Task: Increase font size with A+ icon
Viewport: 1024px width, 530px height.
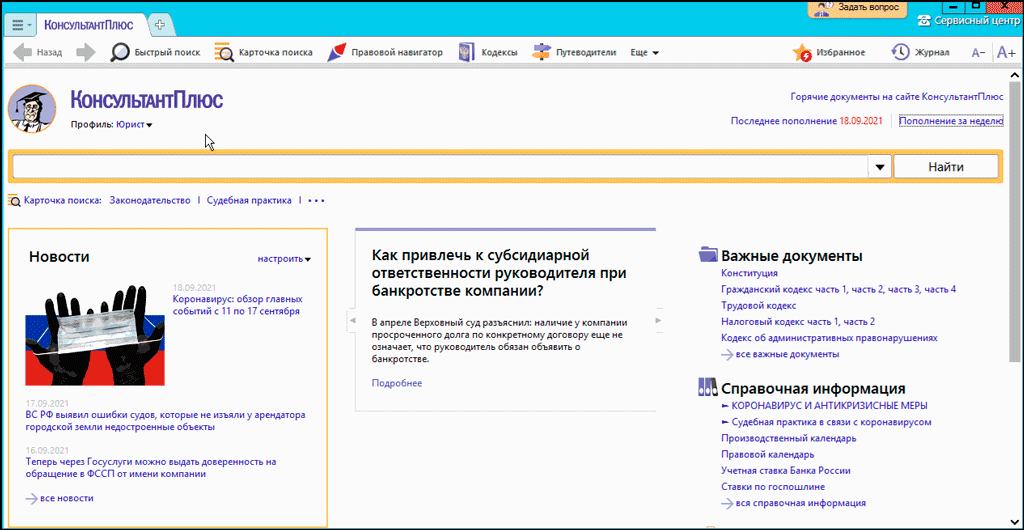Action: pos(1006,53)
